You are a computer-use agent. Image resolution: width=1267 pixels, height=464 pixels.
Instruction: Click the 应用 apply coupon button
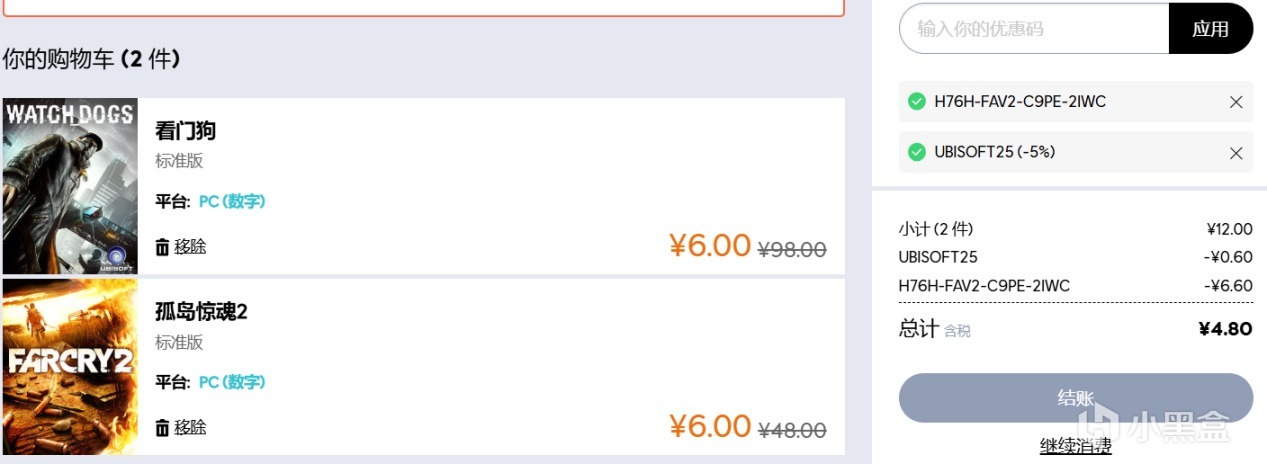pos(1210,29)
